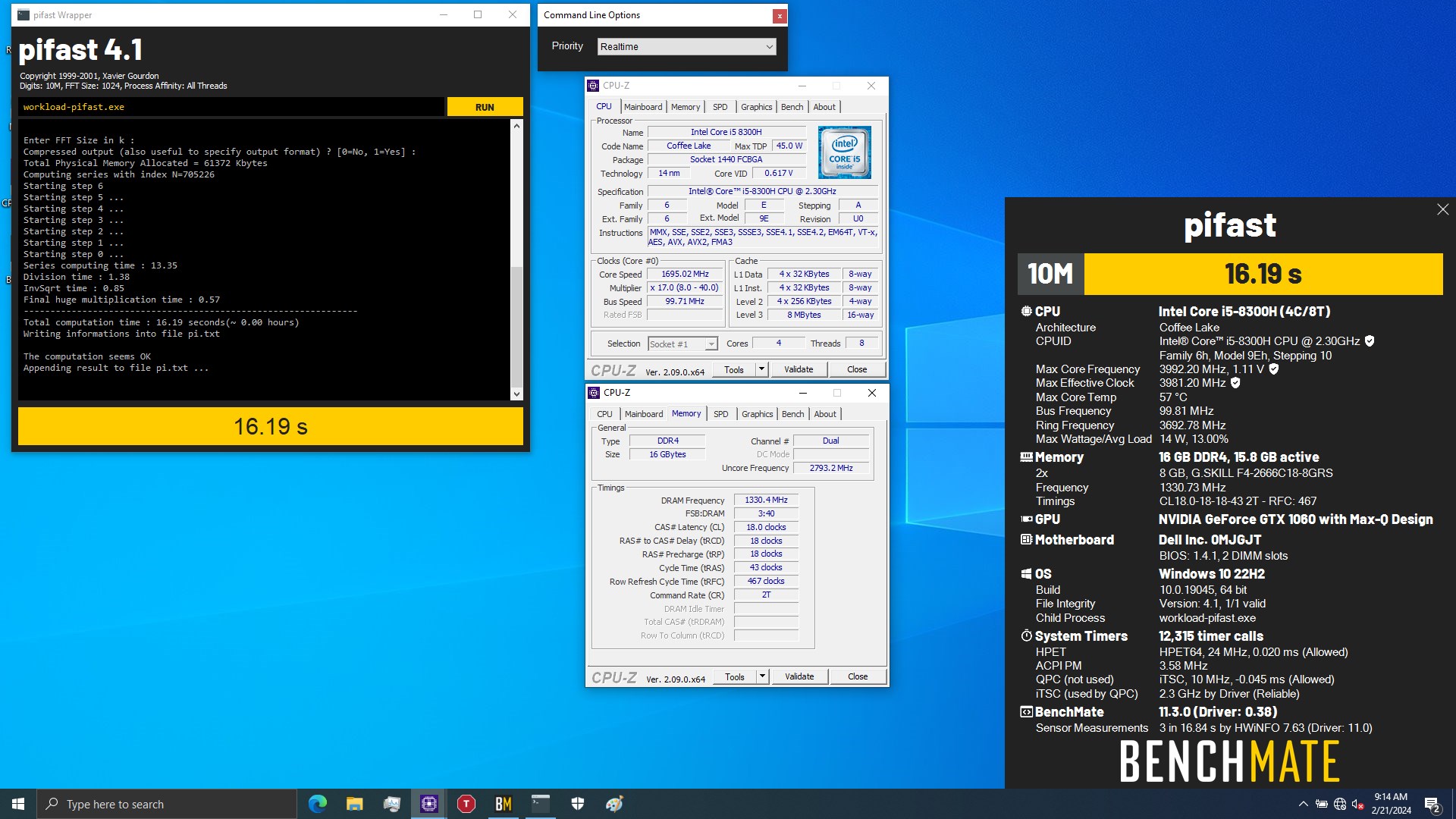Expand Tools dropdown arrow in lower CPU-Z window

(x=763, y=677)
